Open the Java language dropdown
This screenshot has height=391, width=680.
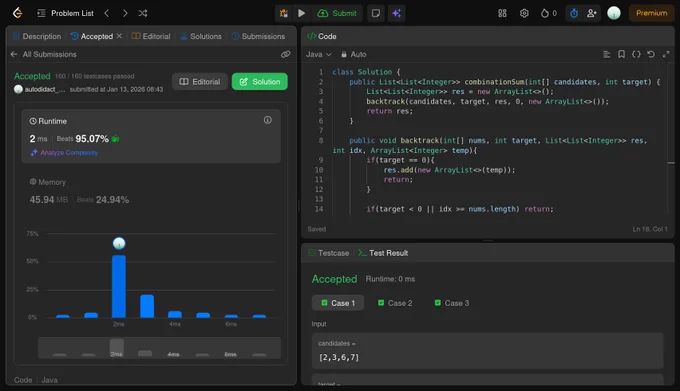click(x=319, y=54)
